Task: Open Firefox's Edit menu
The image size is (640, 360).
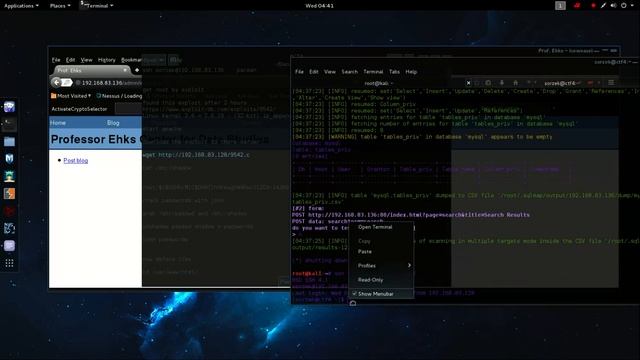Action: click(70, 60)
